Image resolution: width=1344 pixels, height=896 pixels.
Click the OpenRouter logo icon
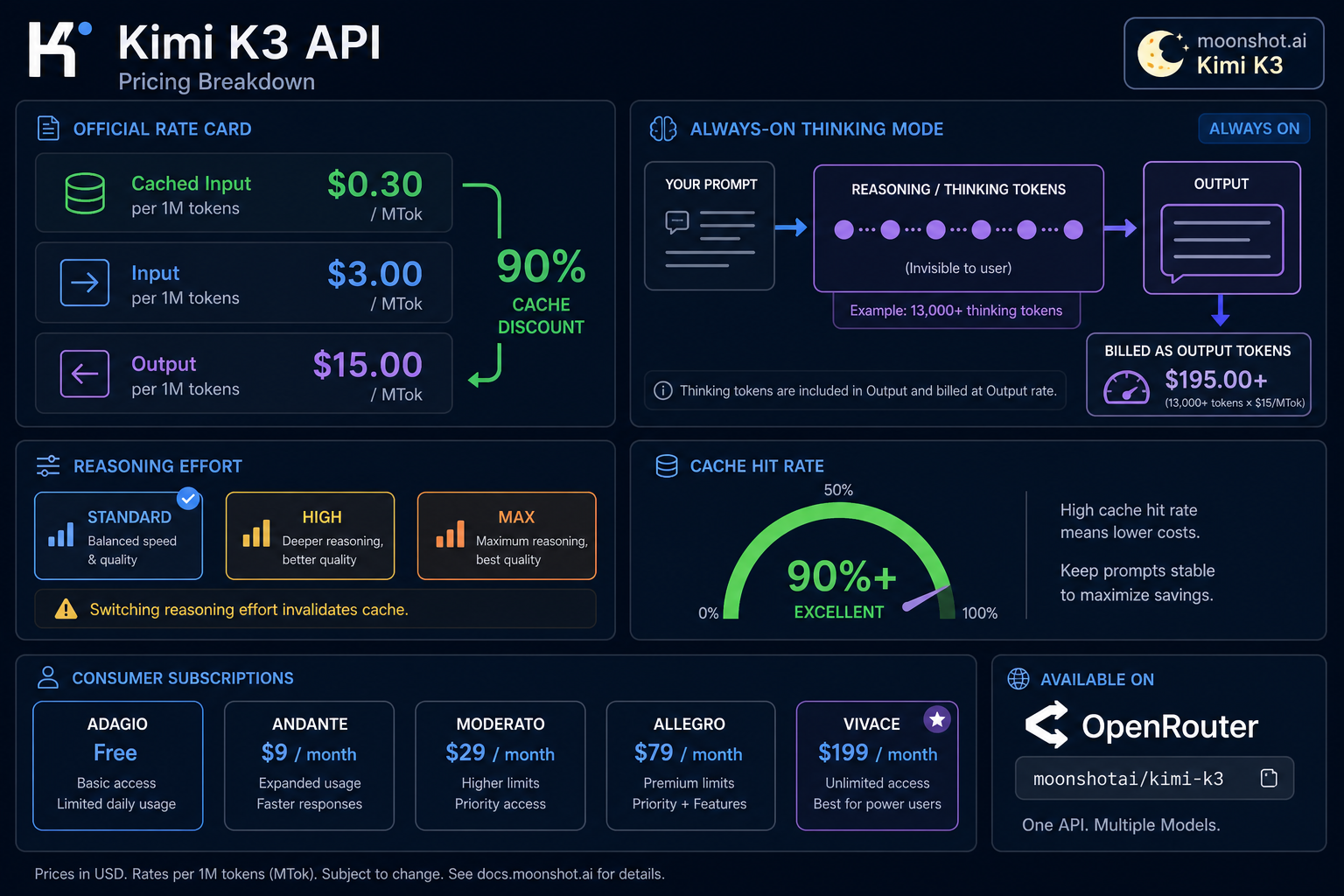click(1046, 724)
